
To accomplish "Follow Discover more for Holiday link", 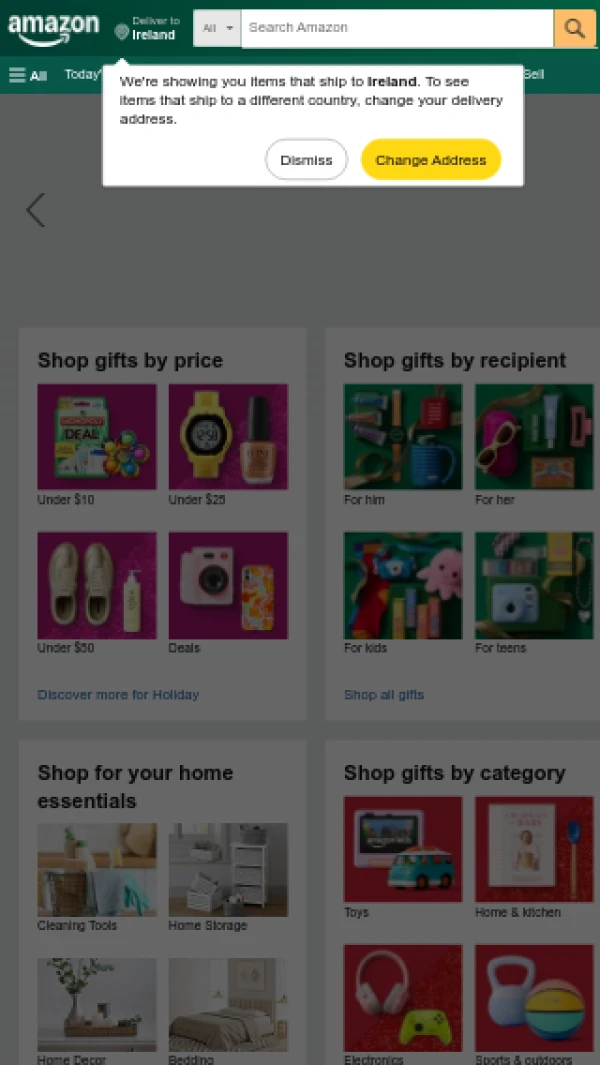I will 118,695.
